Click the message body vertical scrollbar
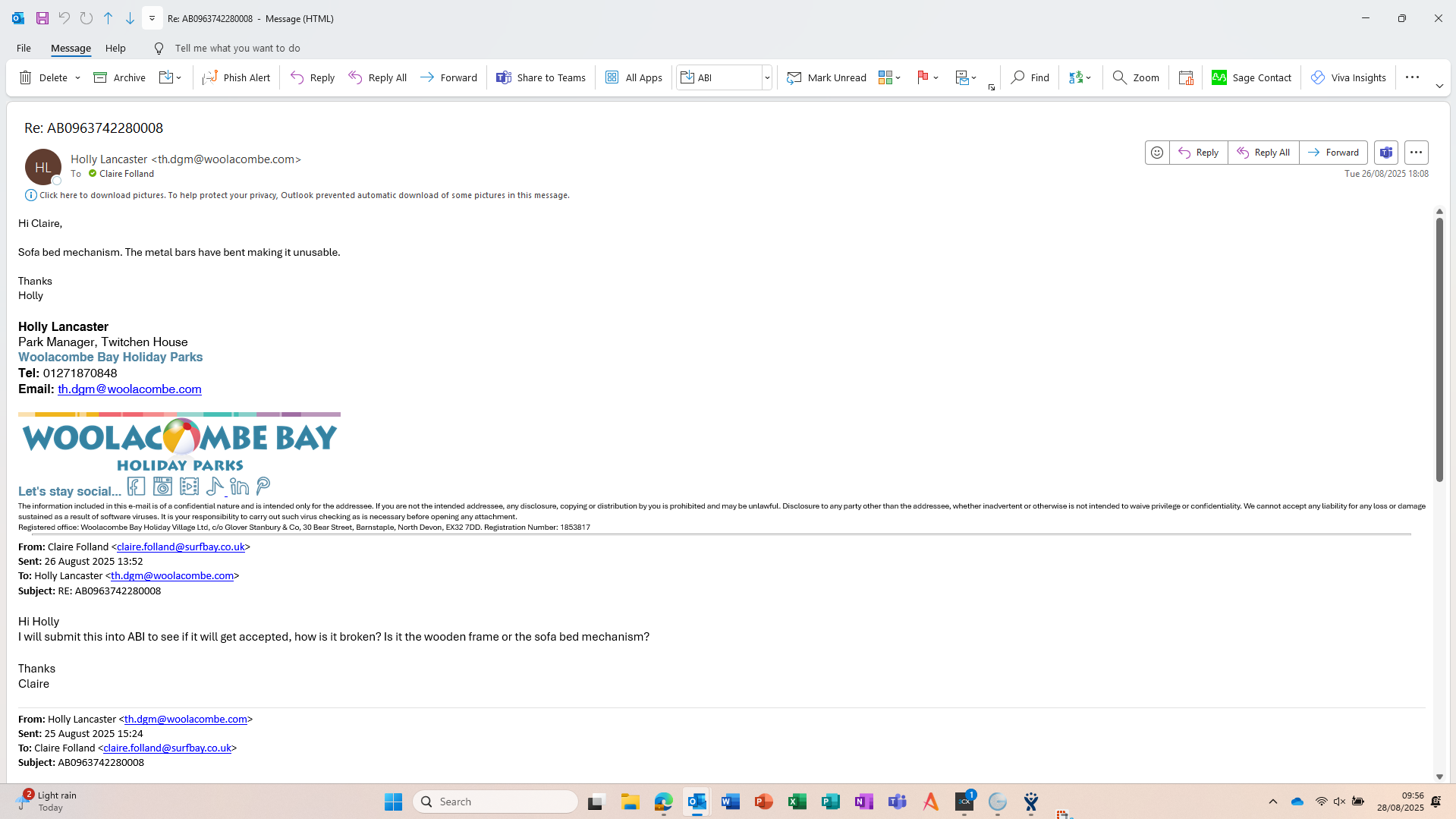 click(x=1439, y=349)
